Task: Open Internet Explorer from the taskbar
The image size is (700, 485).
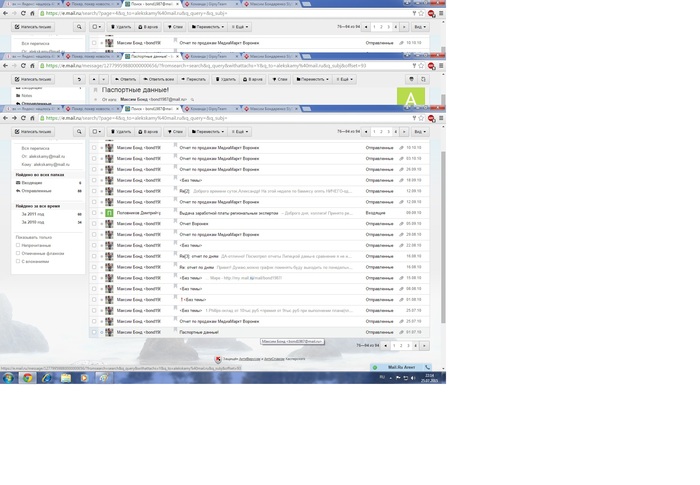Action: [46, 378]
